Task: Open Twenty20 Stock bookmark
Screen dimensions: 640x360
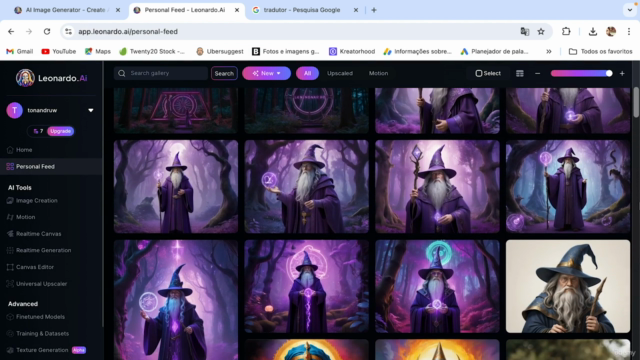Action: coord(152,51)
